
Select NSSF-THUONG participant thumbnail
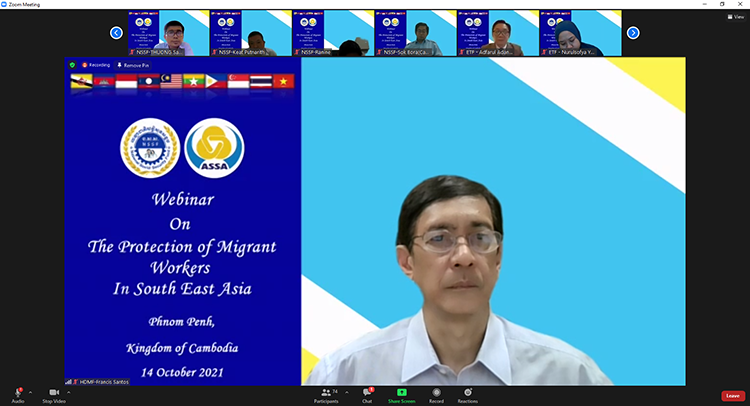point(168,33)
